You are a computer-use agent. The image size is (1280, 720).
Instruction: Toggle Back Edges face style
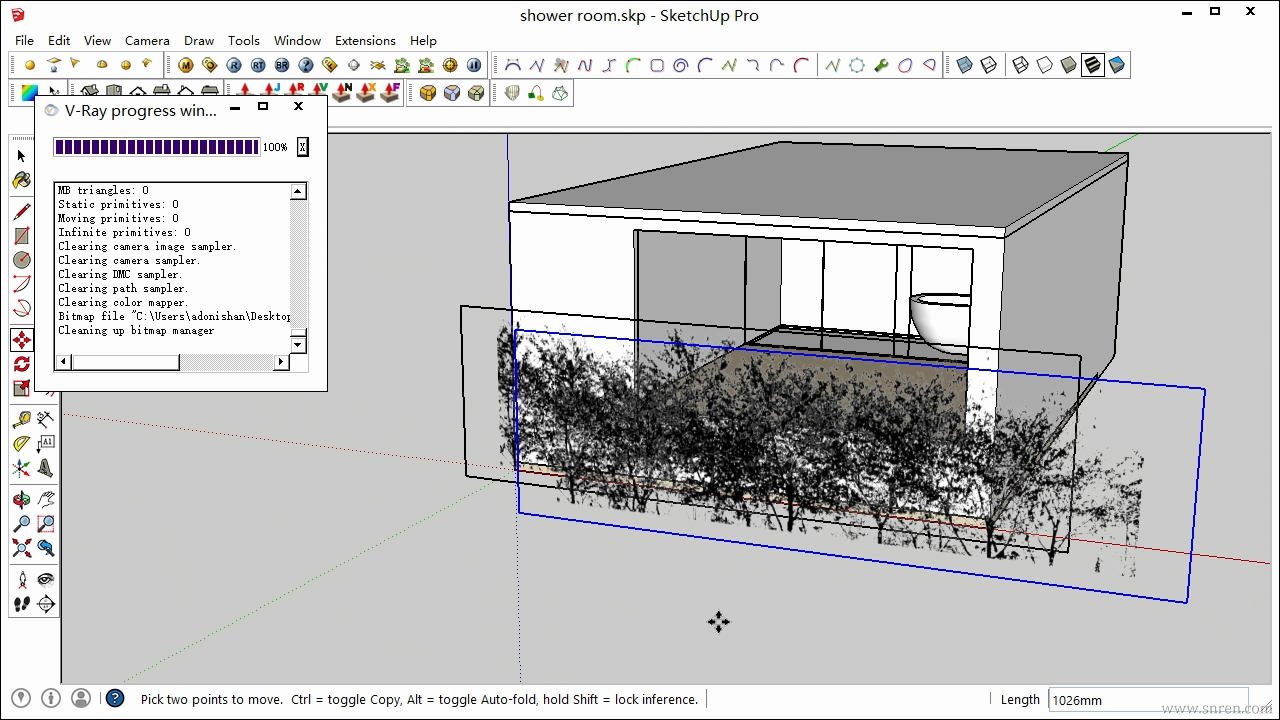point(988,65)
